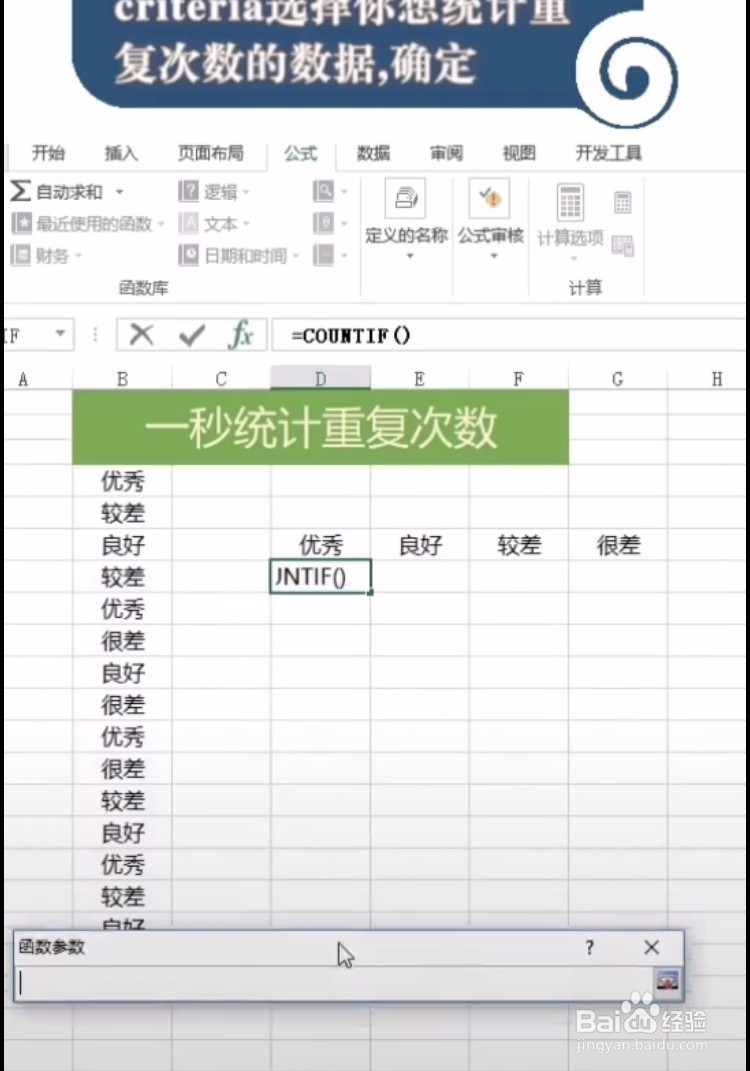The width and height of the screenshot is (750, 1071).
Task: Expand the recently used functions dropdown
Action: [161, 224]
